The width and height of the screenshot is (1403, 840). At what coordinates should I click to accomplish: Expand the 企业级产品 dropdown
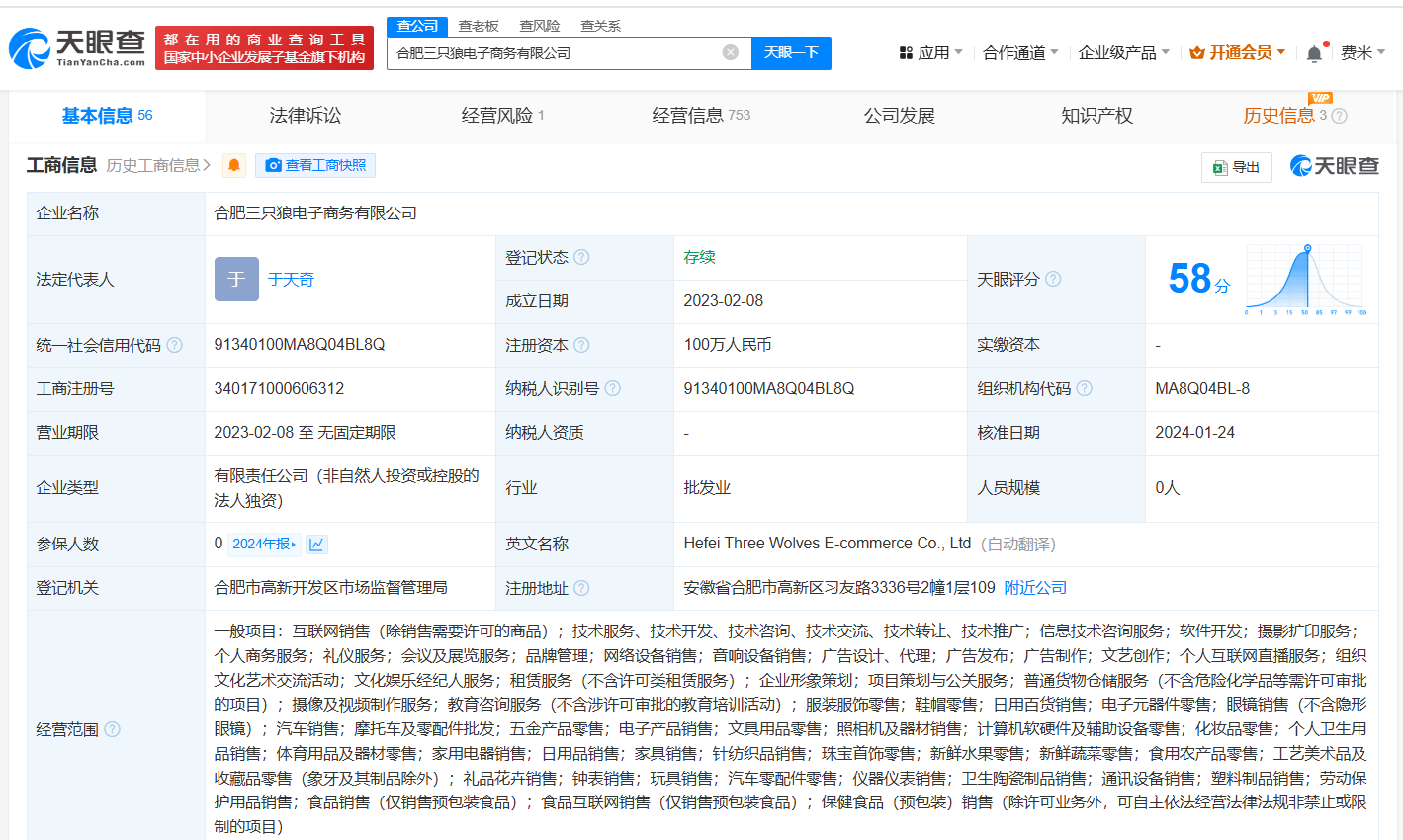click(x=1124, y=52)
